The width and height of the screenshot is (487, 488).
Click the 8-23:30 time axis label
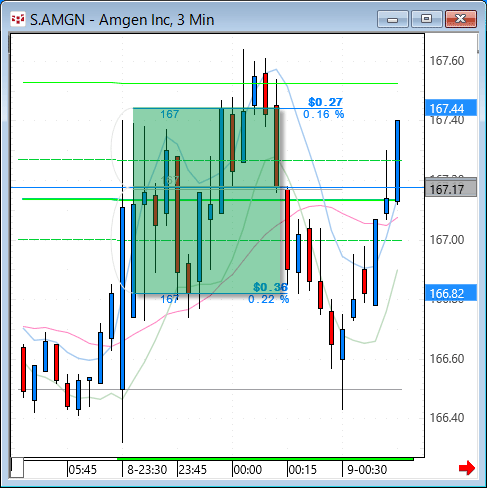pyautogui.click(x=147, y=470)
